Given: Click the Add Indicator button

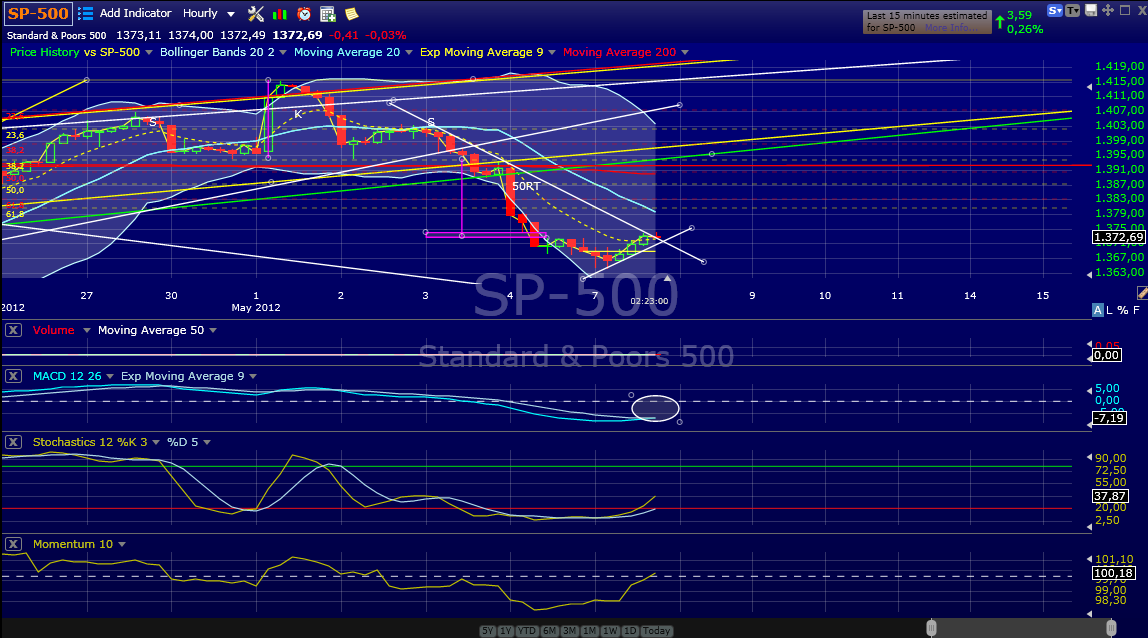Looking at the screenshot, I should (135, 13).
